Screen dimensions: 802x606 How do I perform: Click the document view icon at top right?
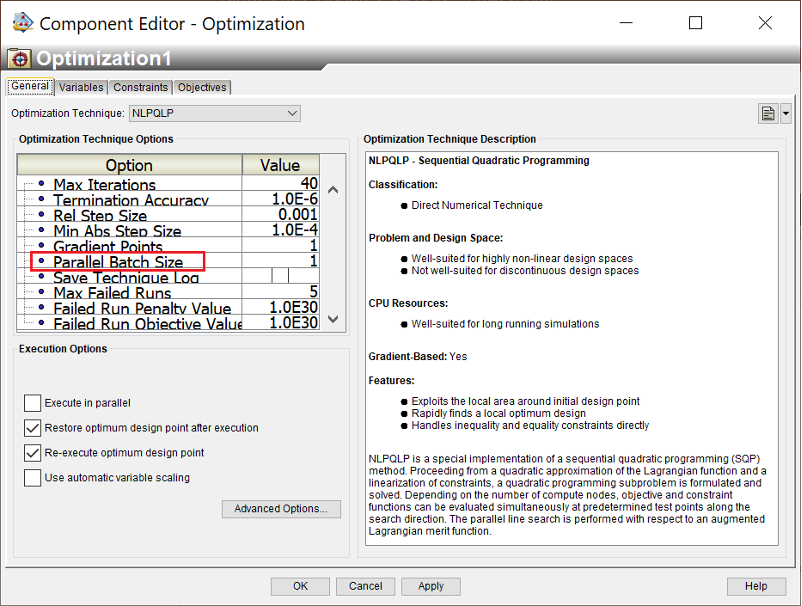[768, 114]
